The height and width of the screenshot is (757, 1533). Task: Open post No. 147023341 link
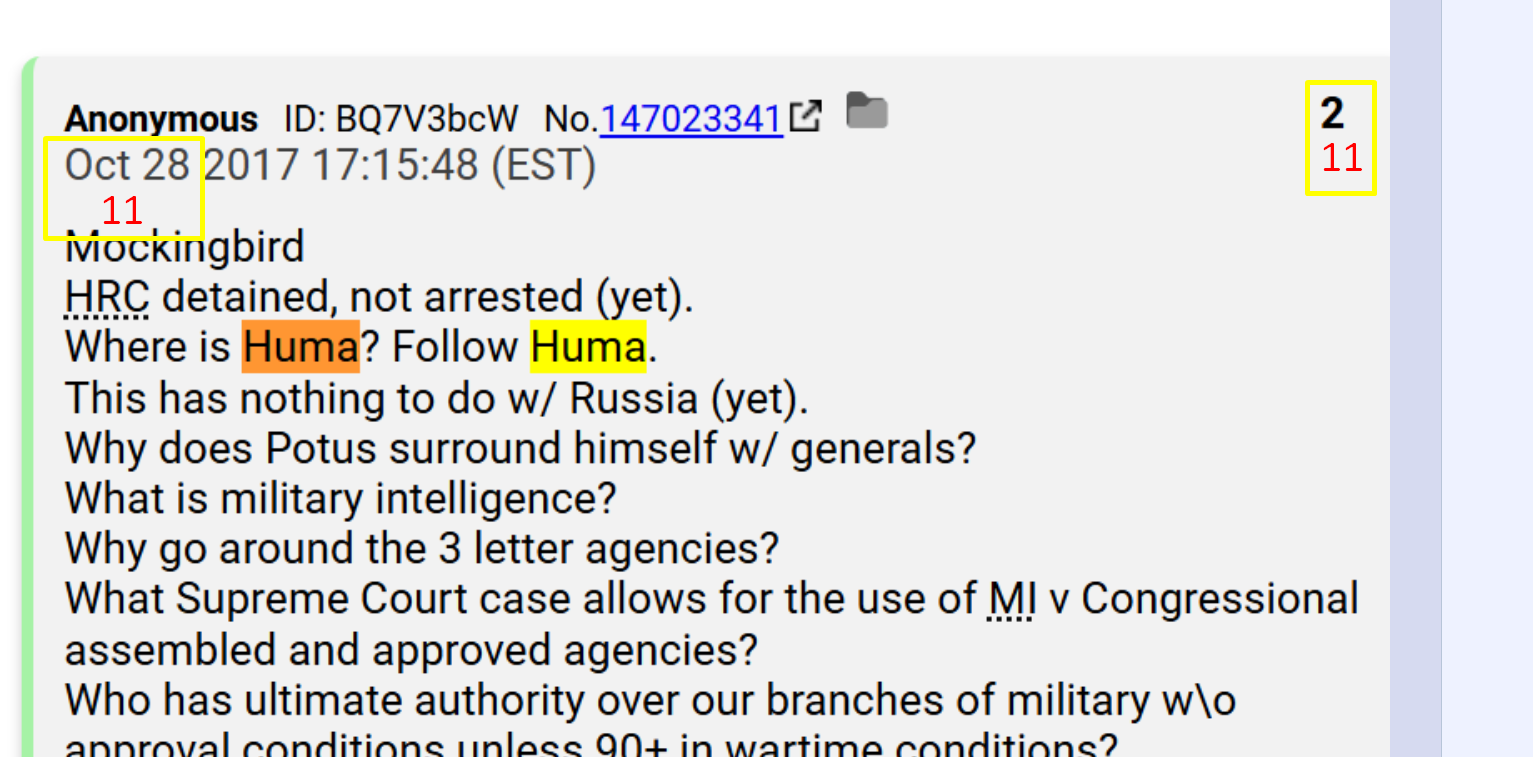[691, 119]
